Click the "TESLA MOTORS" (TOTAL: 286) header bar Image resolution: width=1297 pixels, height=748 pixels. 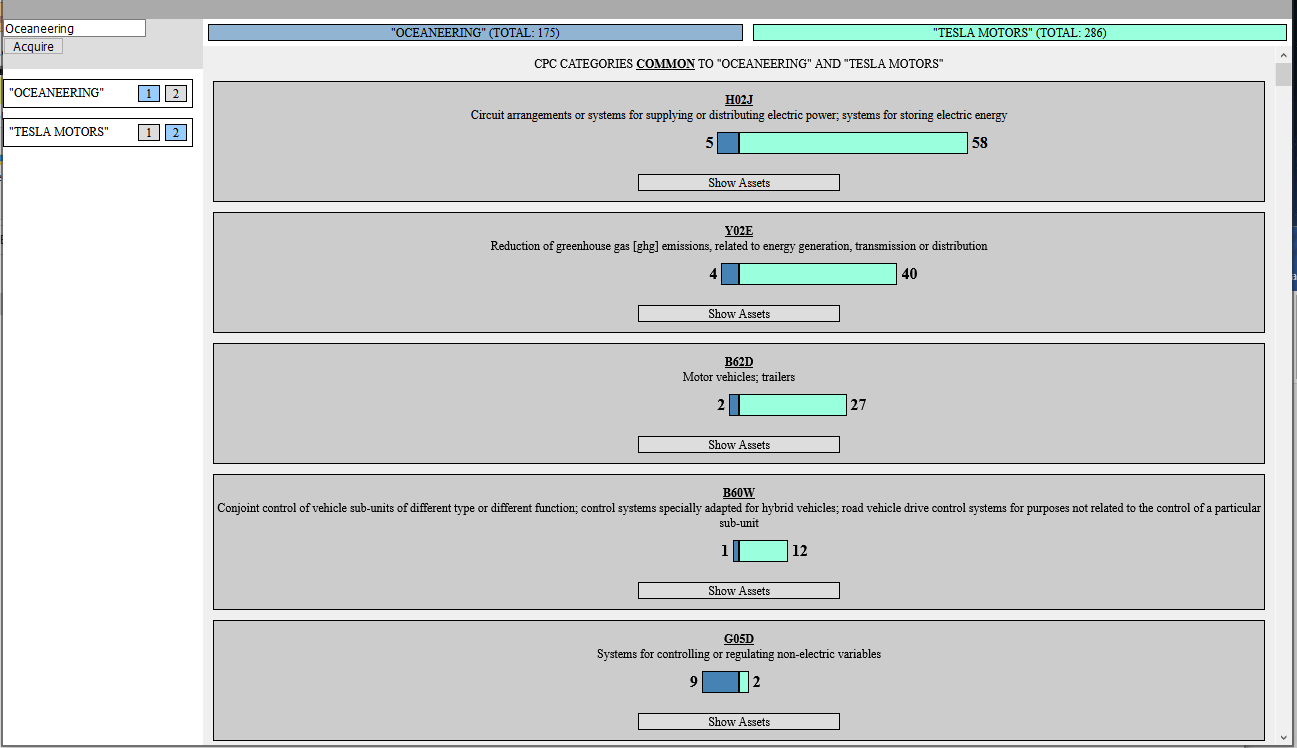[1020, 32]
